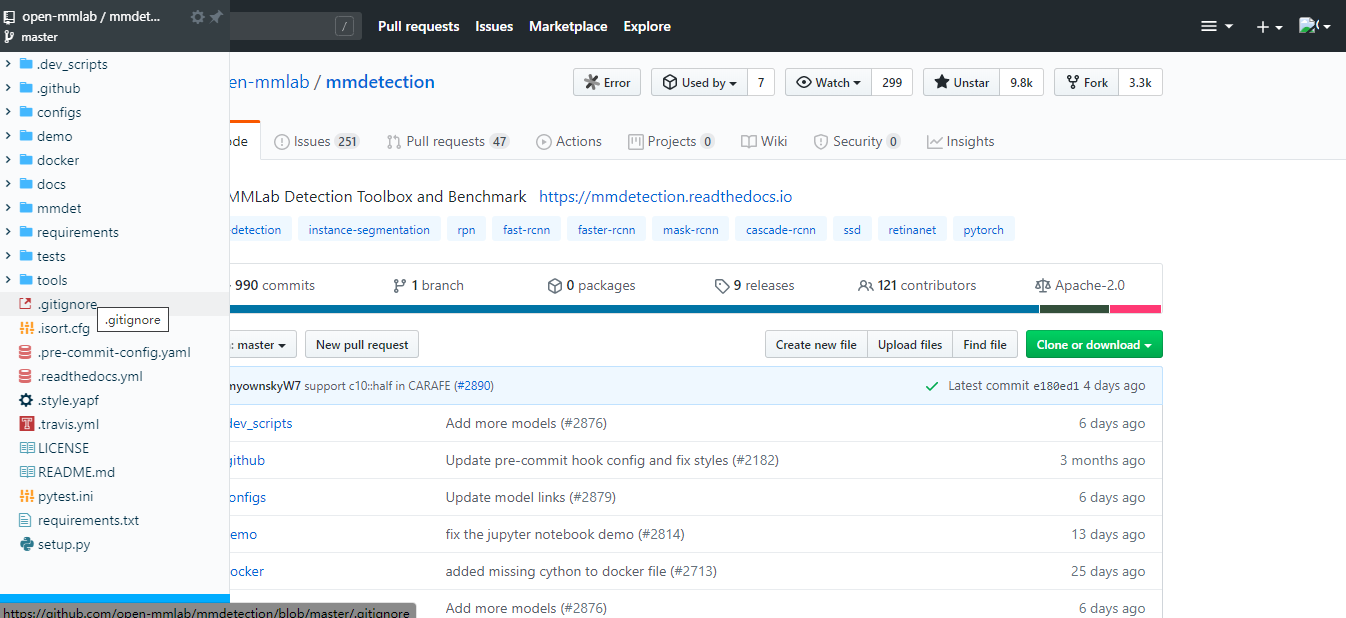Switch to the Issues repository tab
The image size is (1346, 618).
316,142
